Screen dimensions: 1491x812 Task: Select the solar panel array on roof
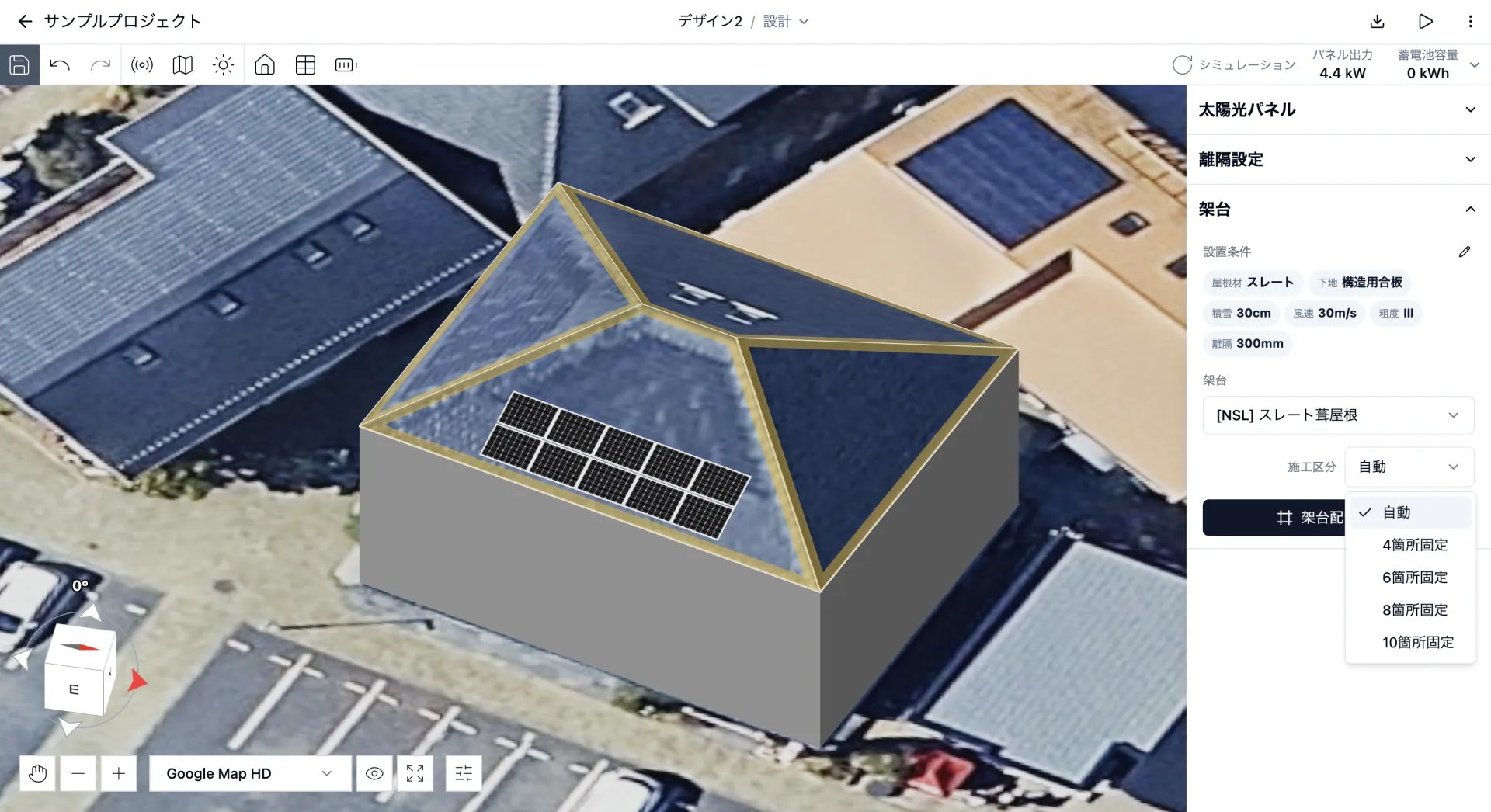point(616,464)
